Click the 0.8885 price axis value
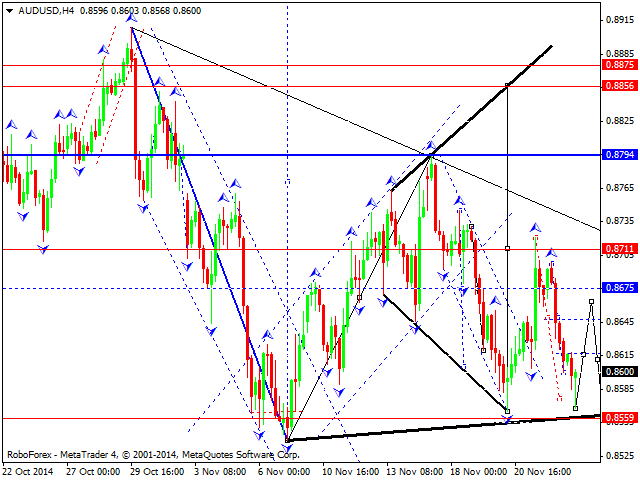The image size is (640, 480). tap(620, 53)
